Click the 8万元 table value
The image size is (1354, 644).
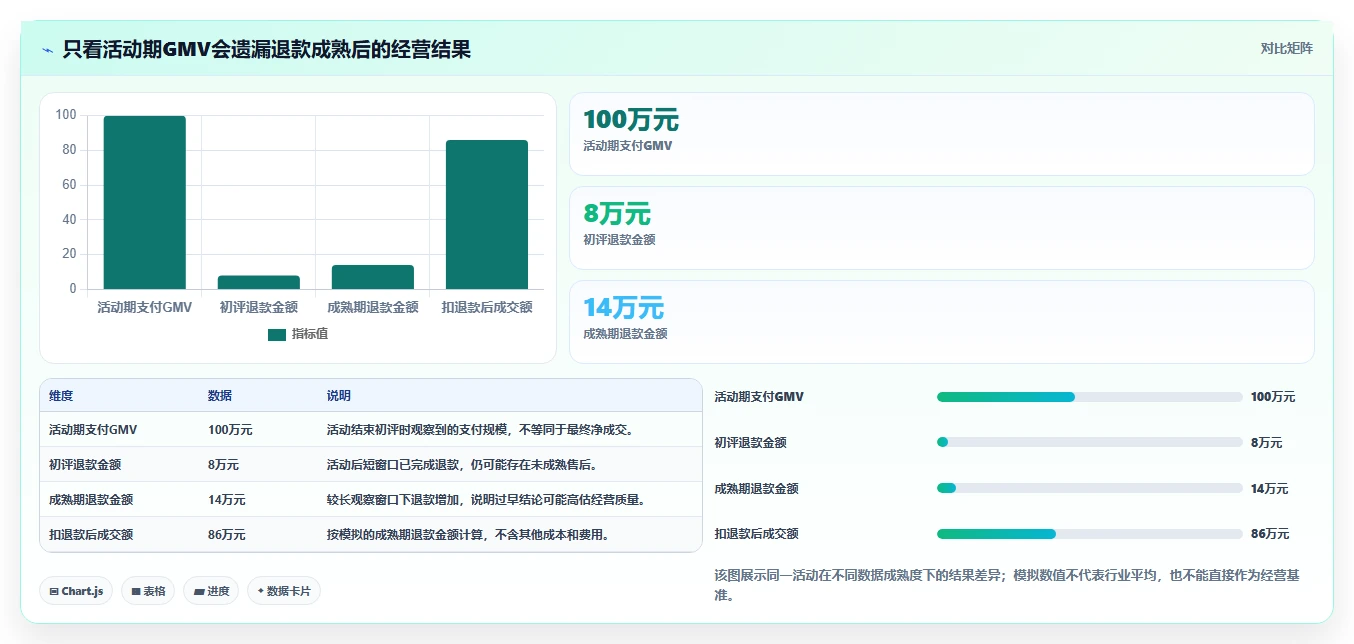(223, 465)
